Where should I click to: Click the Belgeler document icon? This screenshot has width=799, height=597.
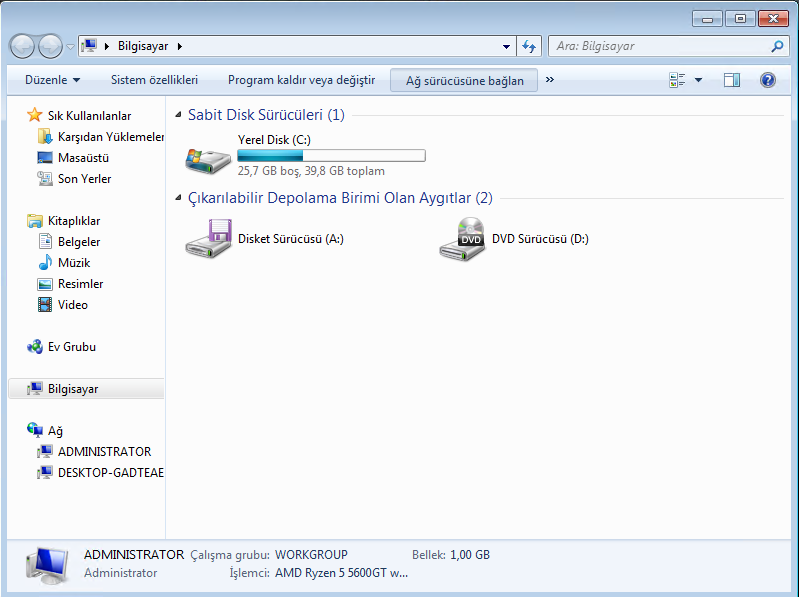tap(45, 241)
